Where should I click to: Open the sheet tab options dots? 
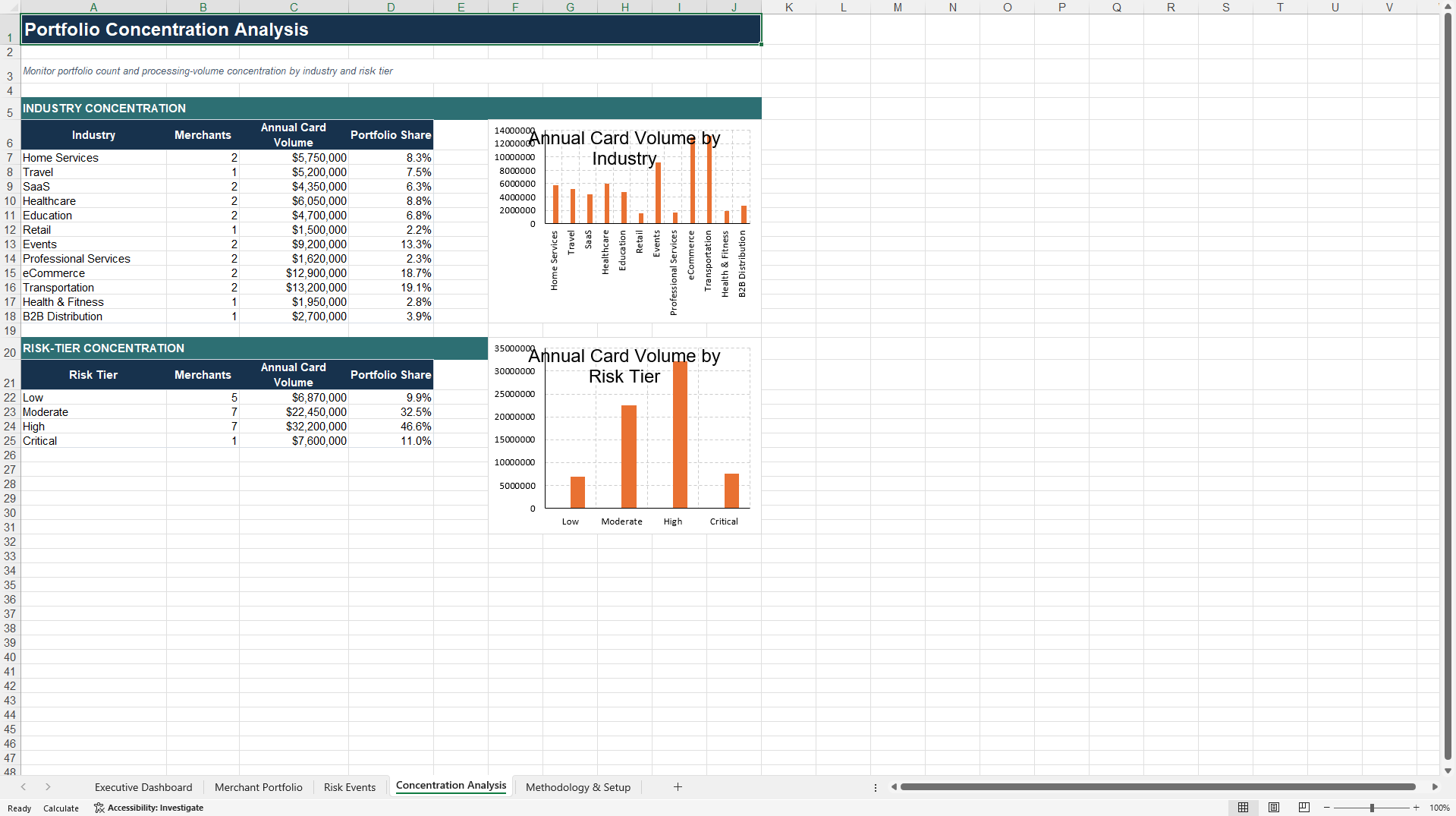coord(876,787)
